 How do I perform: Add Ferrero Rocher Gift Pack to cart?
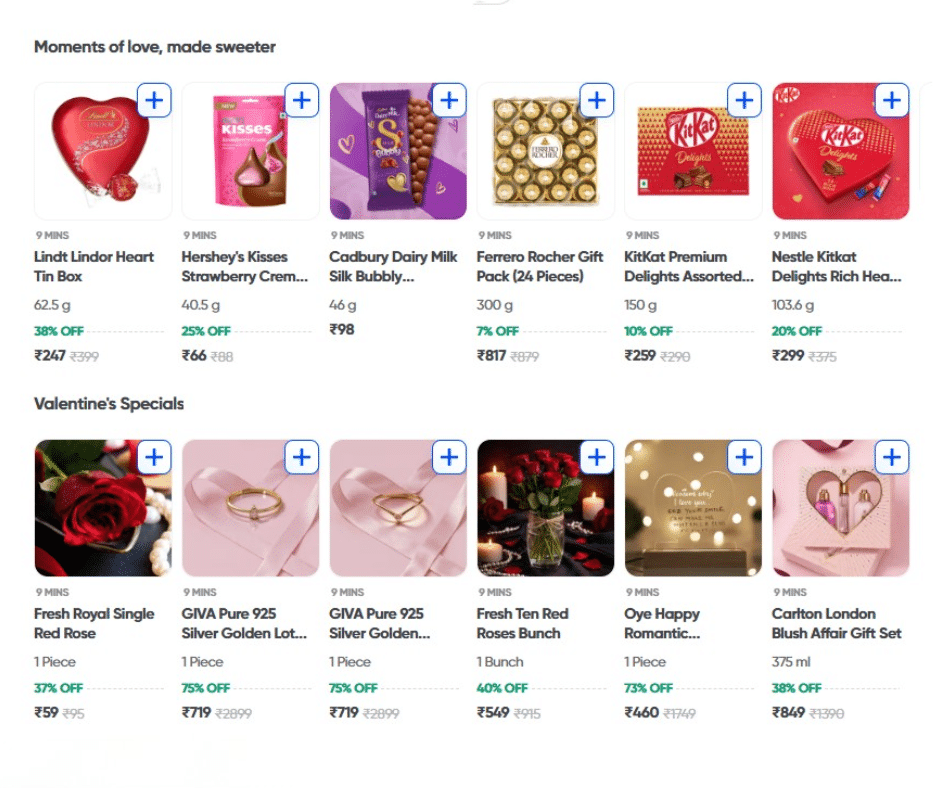point(597,100)
